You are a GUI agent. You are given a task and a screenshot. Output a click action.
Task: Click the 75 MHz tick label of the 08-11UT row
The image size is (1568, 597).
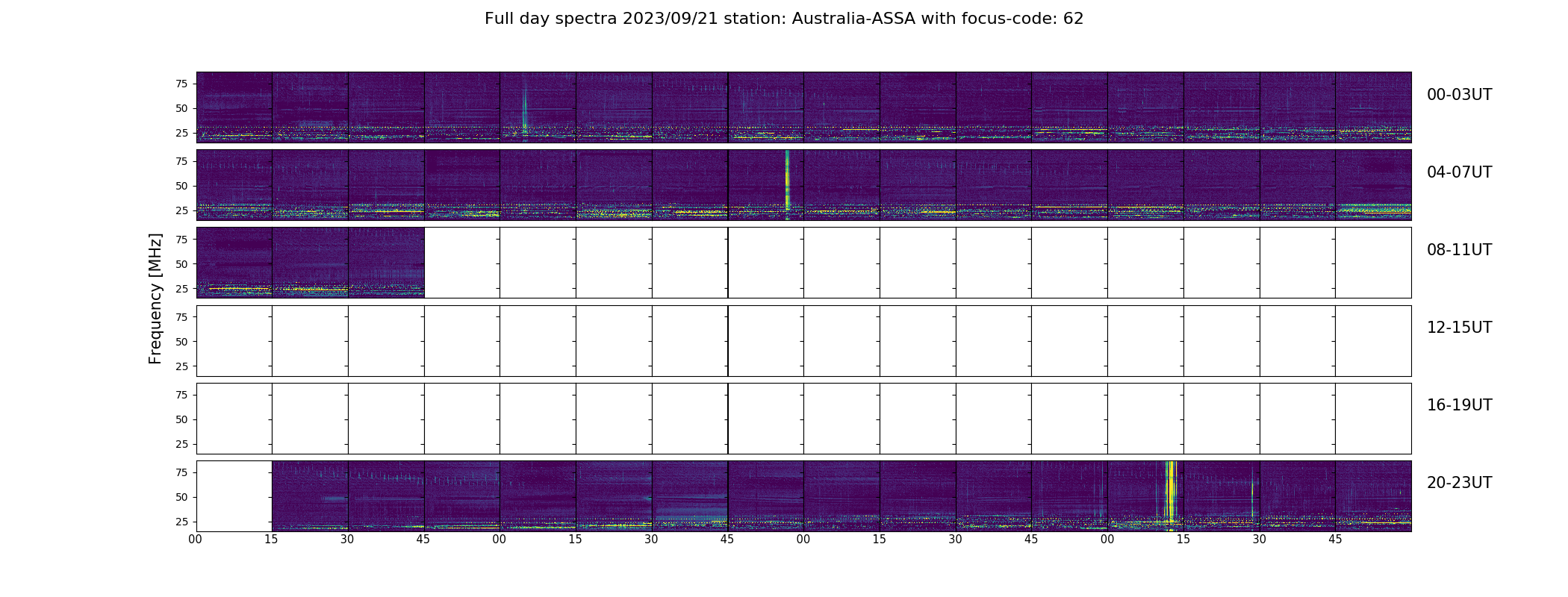click(x=181, y=239)
